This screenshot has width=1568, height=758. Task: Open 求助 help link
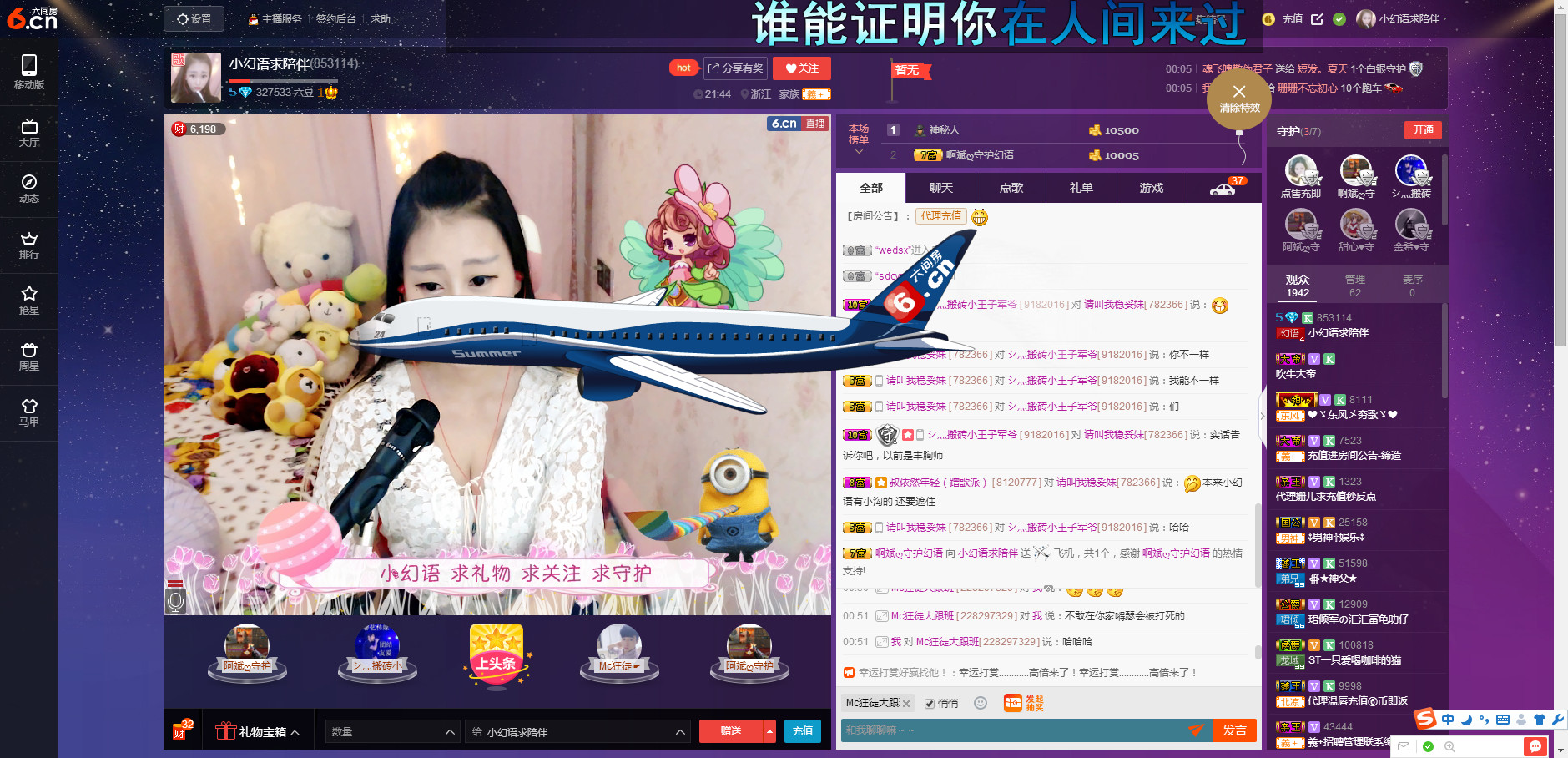click(381, 18)
